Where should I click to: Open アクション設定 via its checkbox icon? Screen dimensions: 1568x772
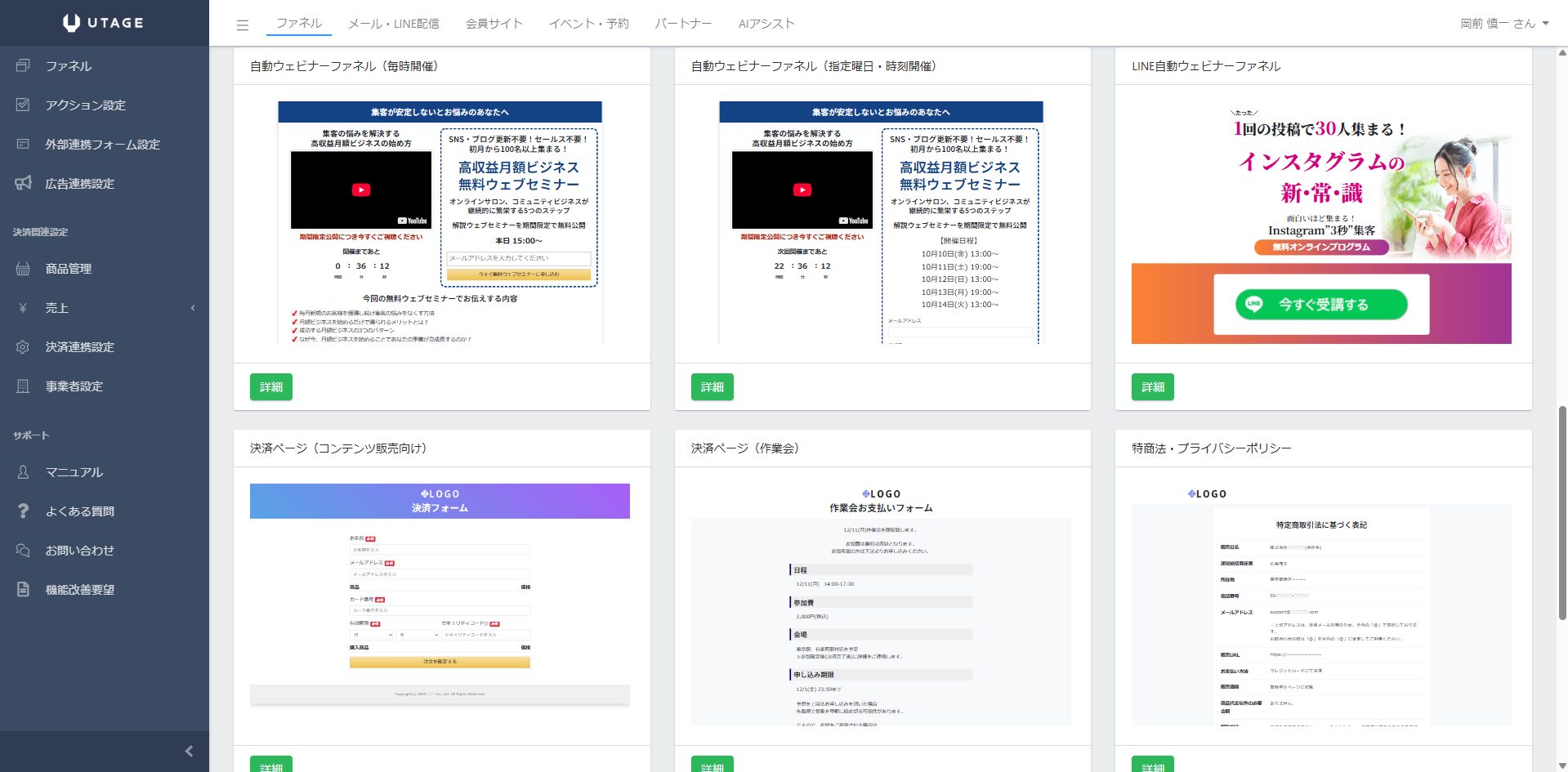coord(23,105)
